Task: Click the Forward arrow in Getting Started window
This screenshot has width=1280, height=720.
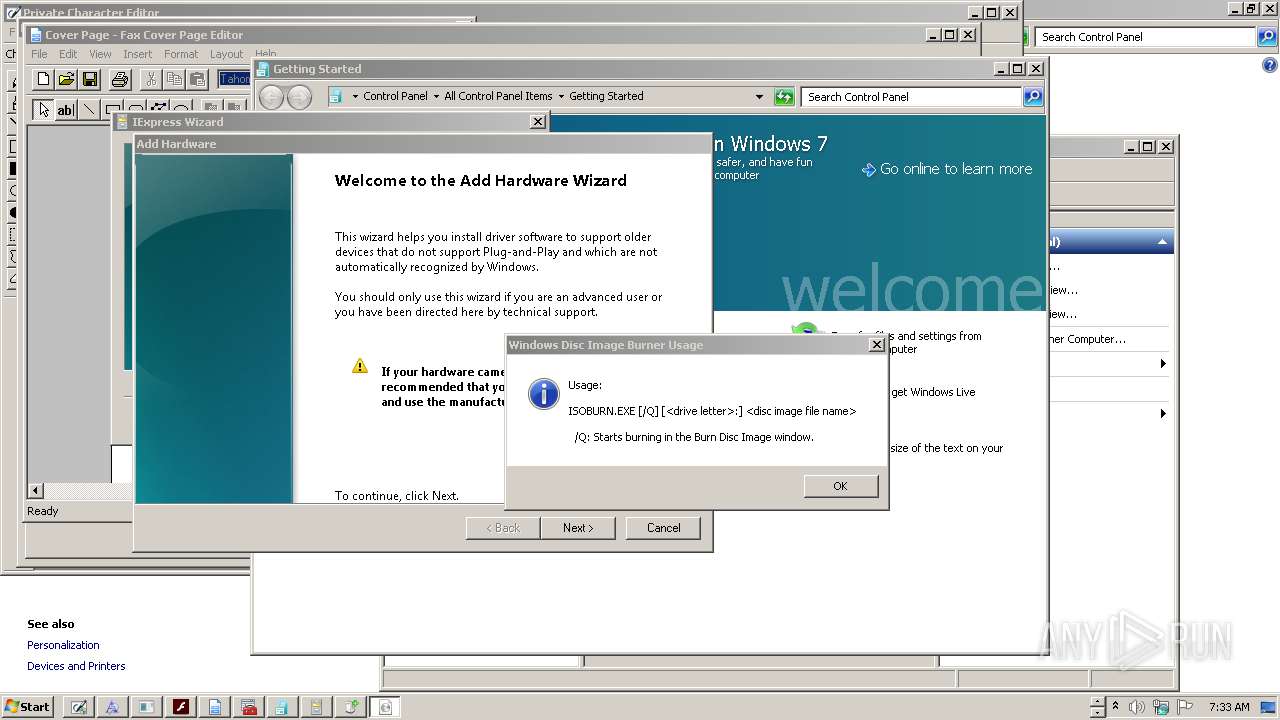Action: click(299, 97)
